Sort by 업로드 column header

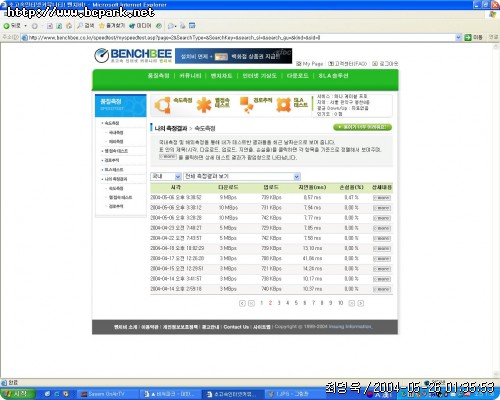click(271, 187)
